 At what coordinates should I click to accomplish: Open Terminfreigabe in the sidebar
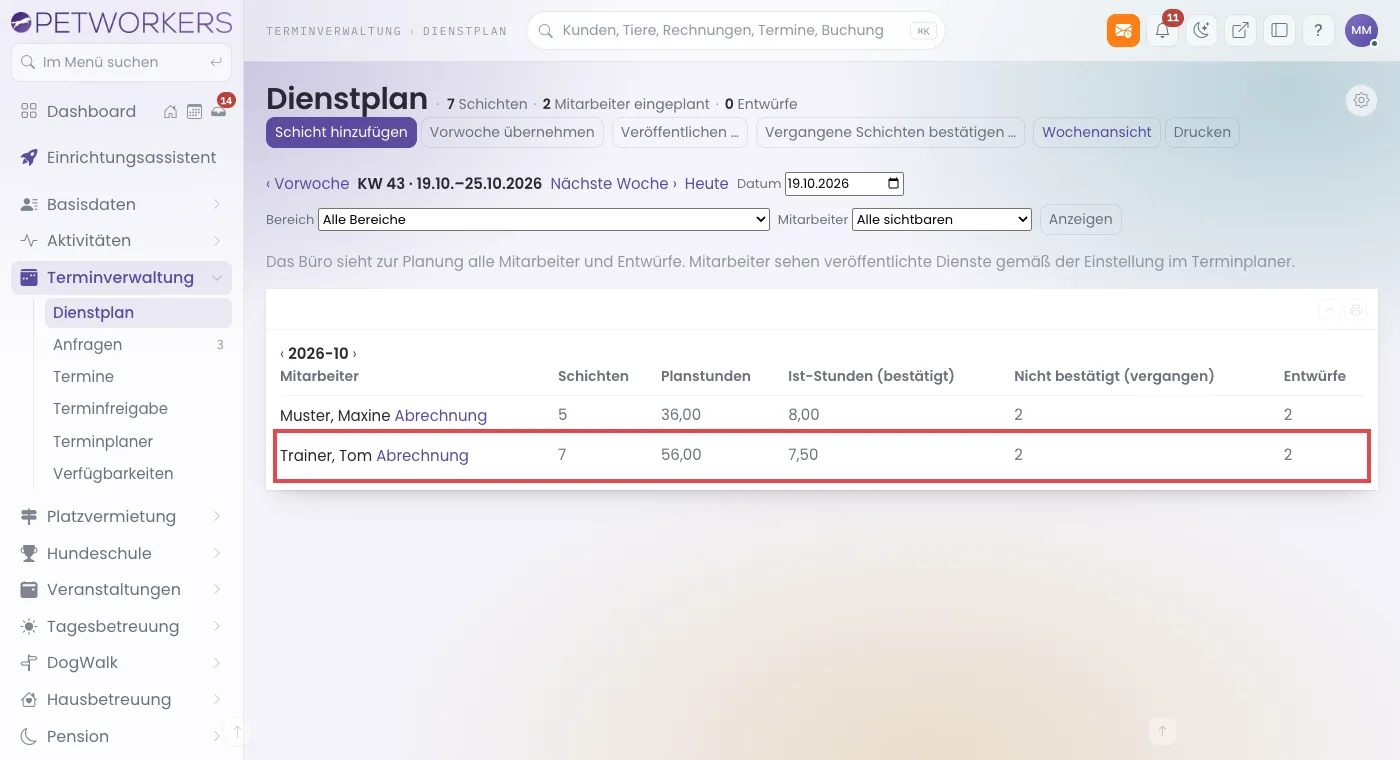pyautogui.click(x=138, y=408)
